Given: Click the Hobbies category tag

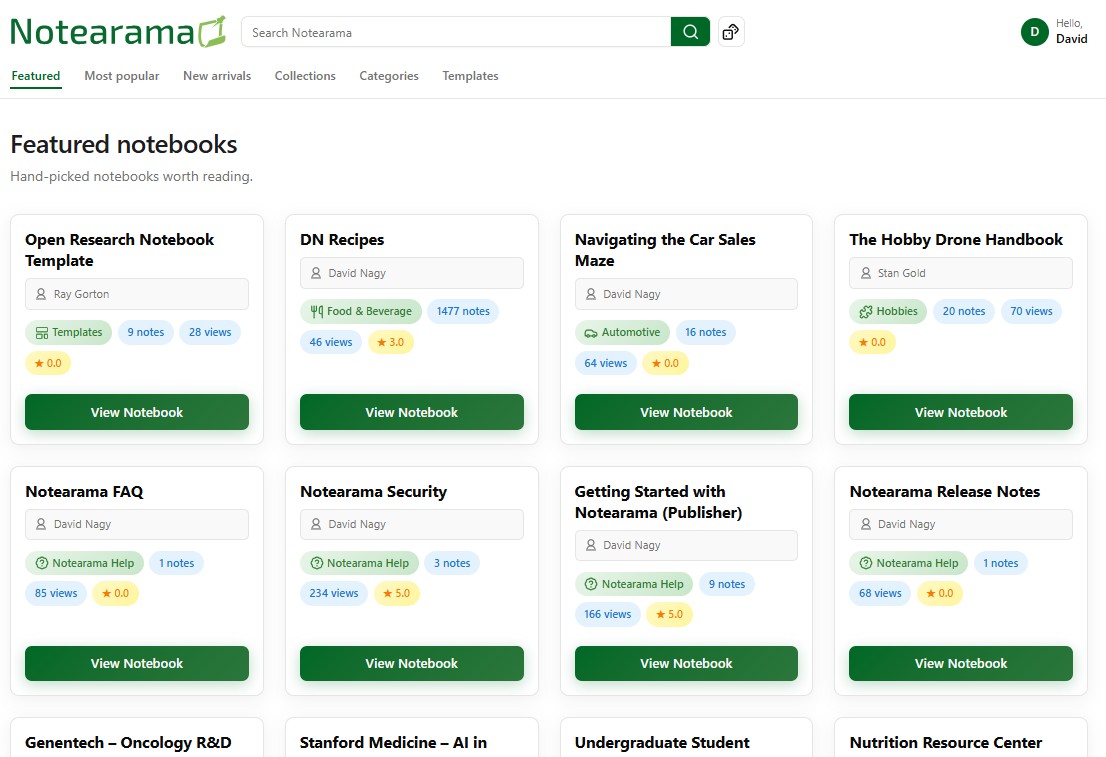Looking at the screenshot, I should (888, 311).
